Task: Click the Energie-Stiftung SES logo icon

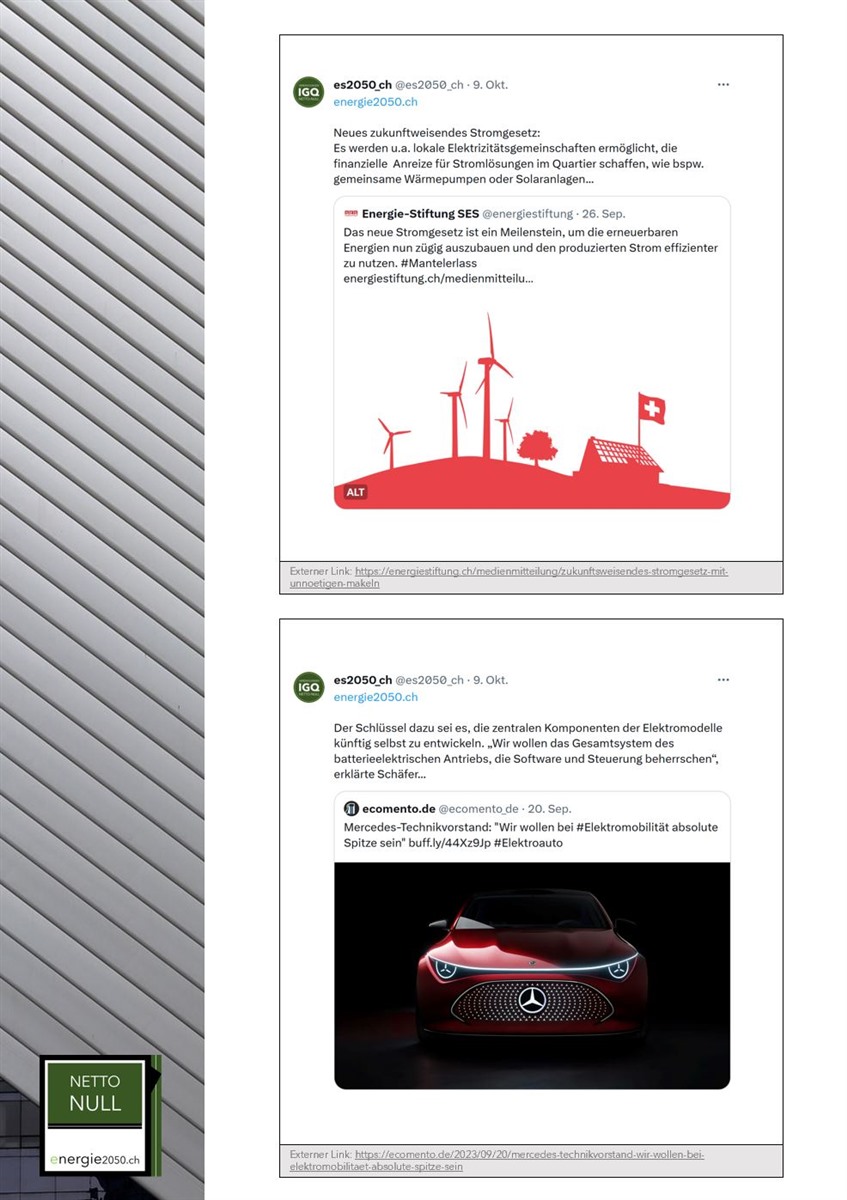Action: click(x=351, y=213)
